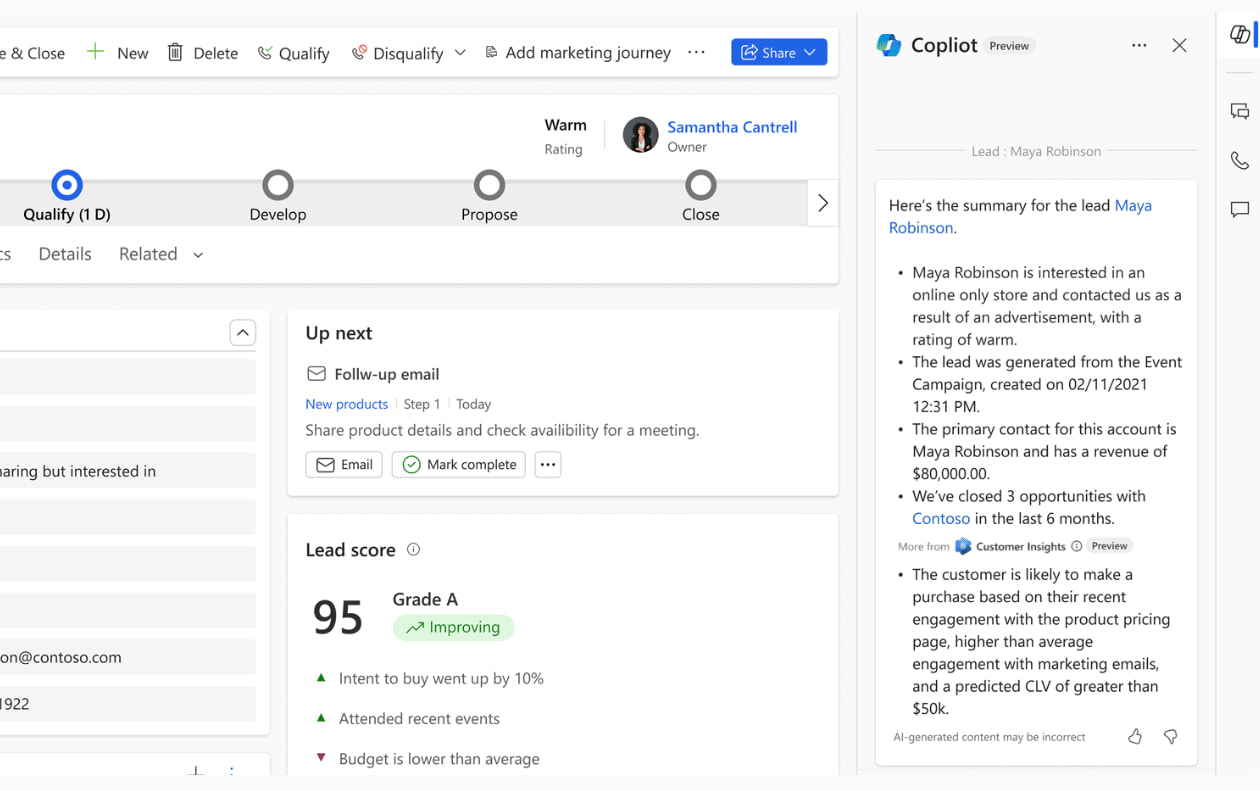The height and width of the screenshot is (790, 1260).
Task: Advance process stages with right arrow
Action: (x=823, y=203)
